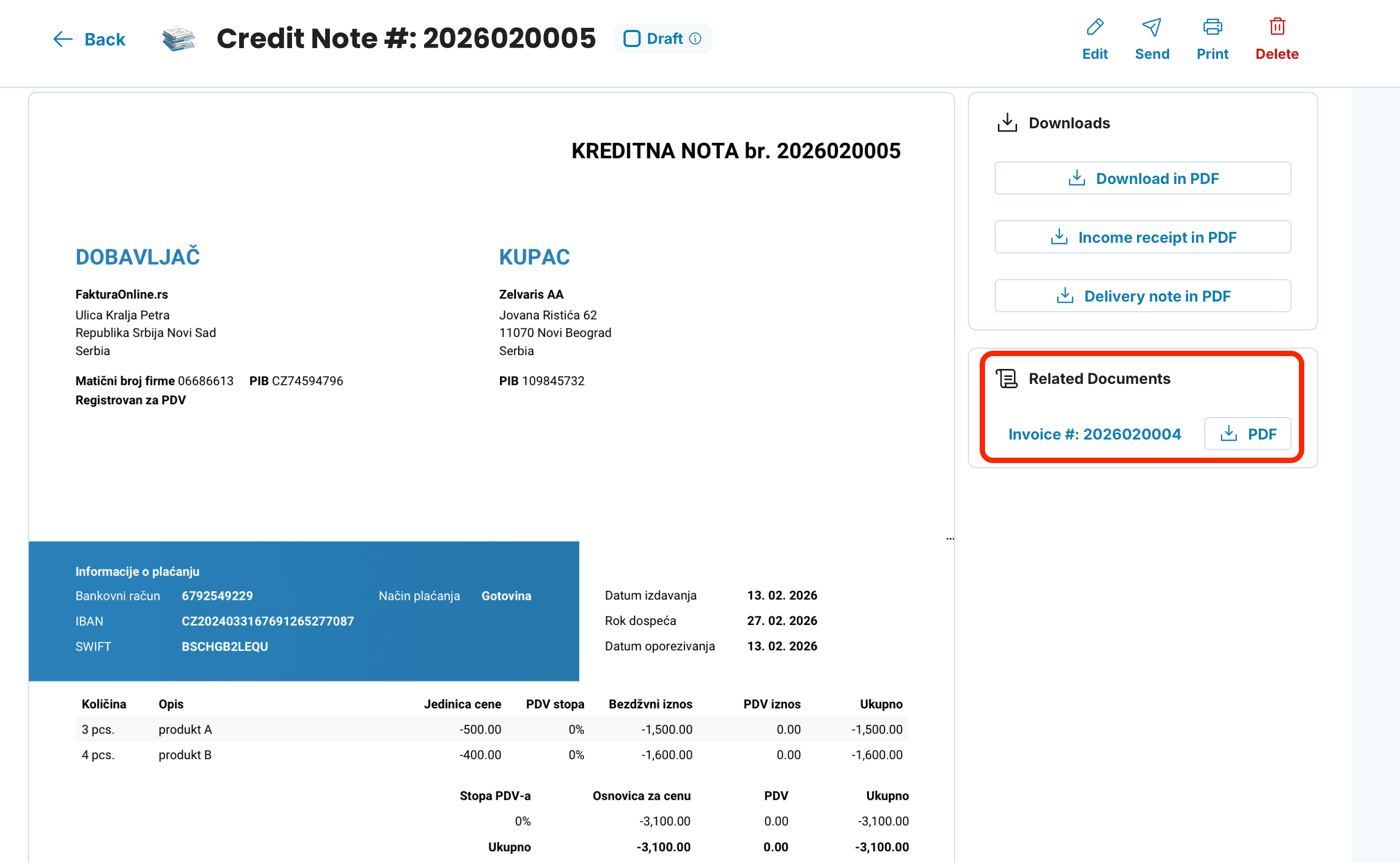Click the due date 27. 02. 2026

[x=782, y=620]
